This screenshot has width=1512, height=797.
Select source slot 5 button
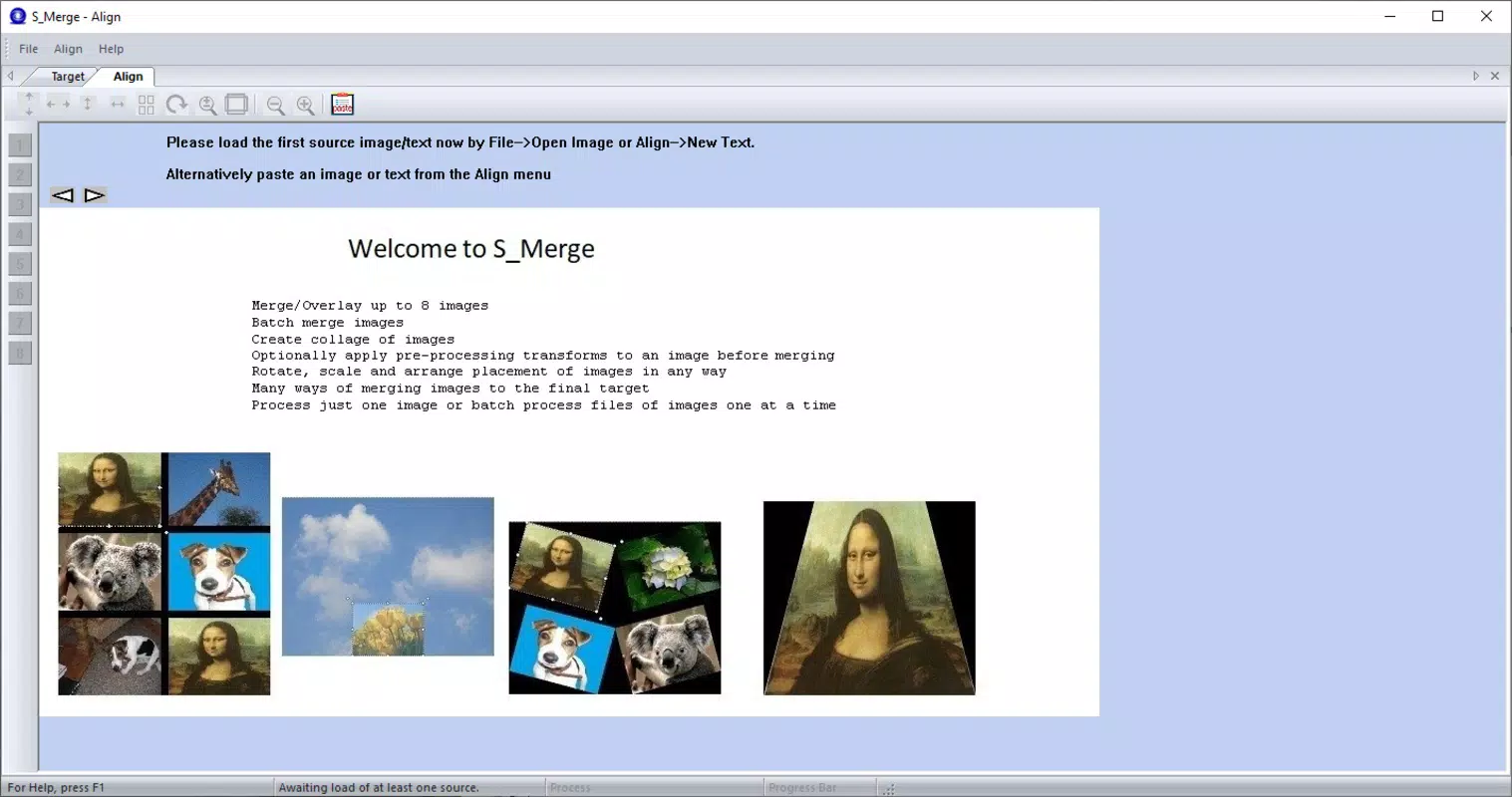pyautogui.click(x=20, y=264)
